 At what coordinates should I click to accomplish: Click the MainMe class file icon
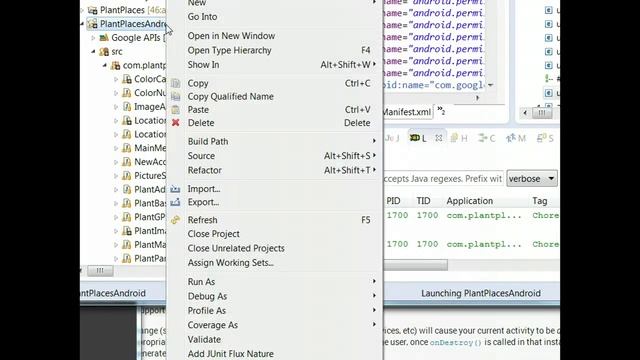click(127, 148)
